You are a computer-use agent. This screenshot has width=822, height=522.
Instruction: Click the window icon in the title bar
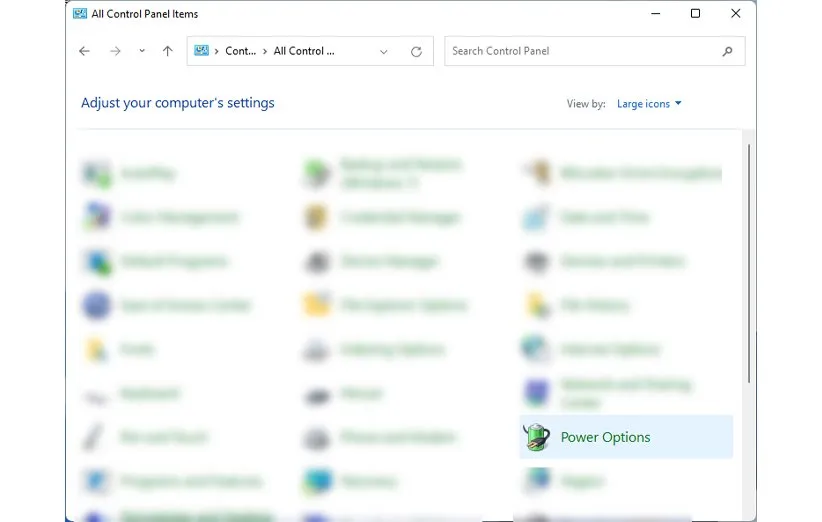(x=80, y=14)
